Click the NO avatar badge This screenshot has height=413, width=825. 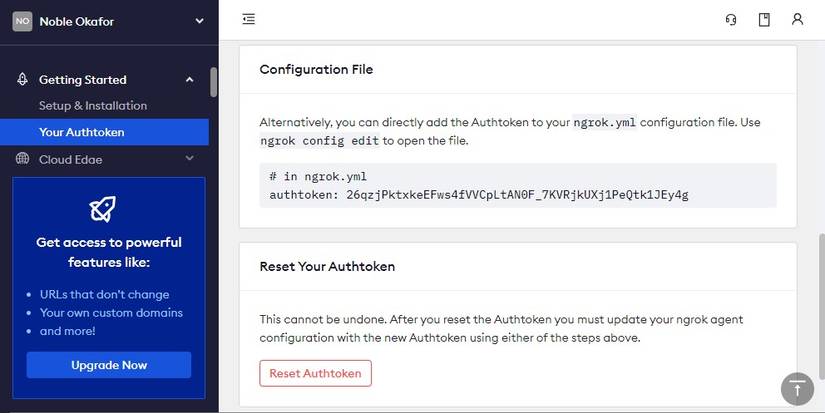click(22, 21)
